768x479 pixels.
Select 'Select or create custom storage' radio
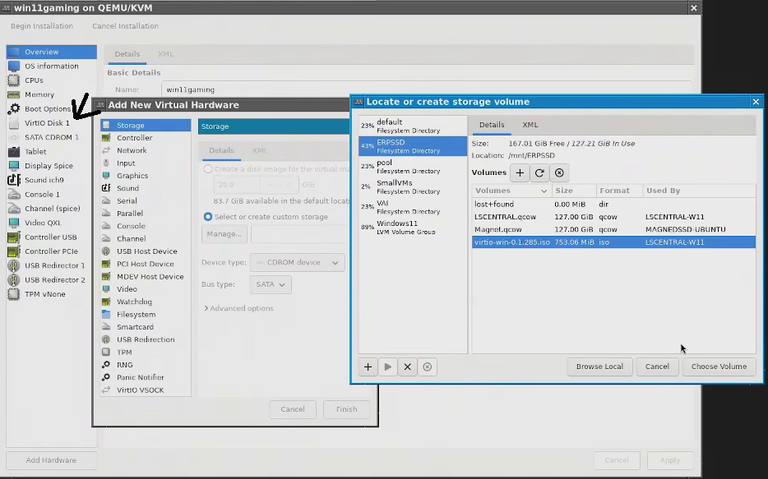point(208,216)
